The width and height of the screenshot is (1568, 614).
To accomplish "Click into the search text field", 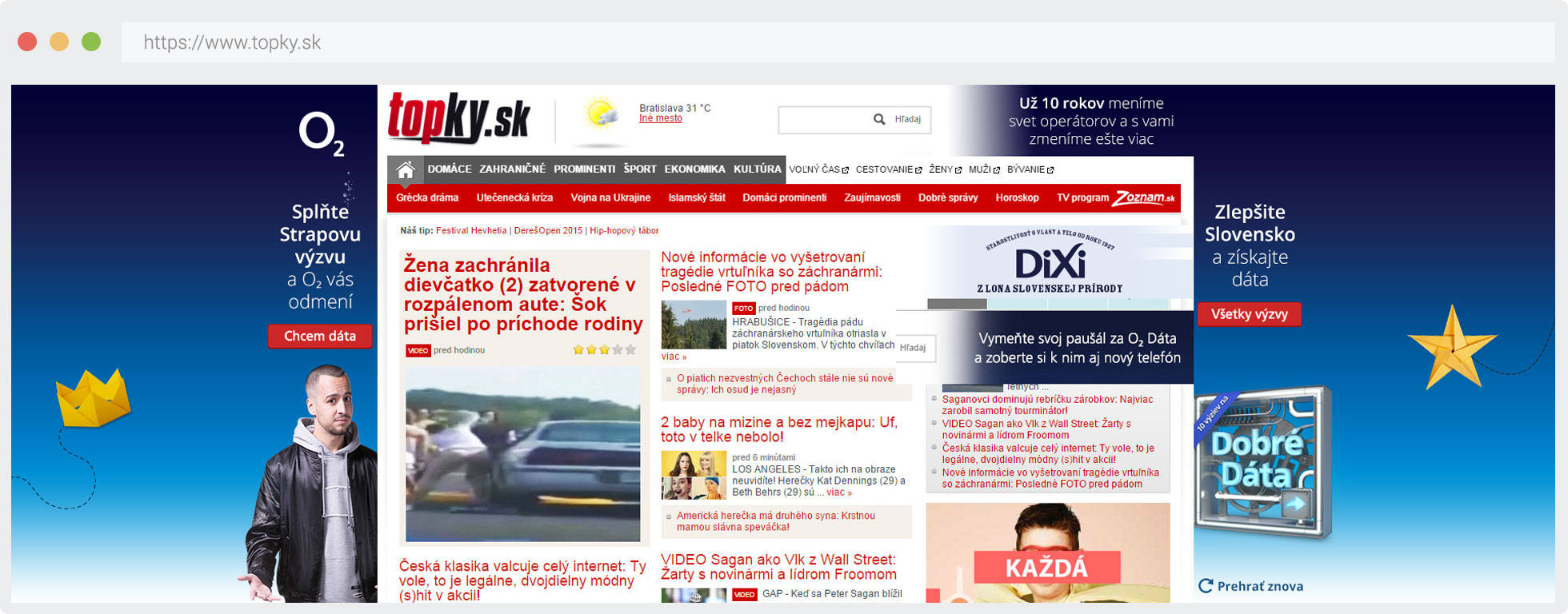I will point(824,120).
